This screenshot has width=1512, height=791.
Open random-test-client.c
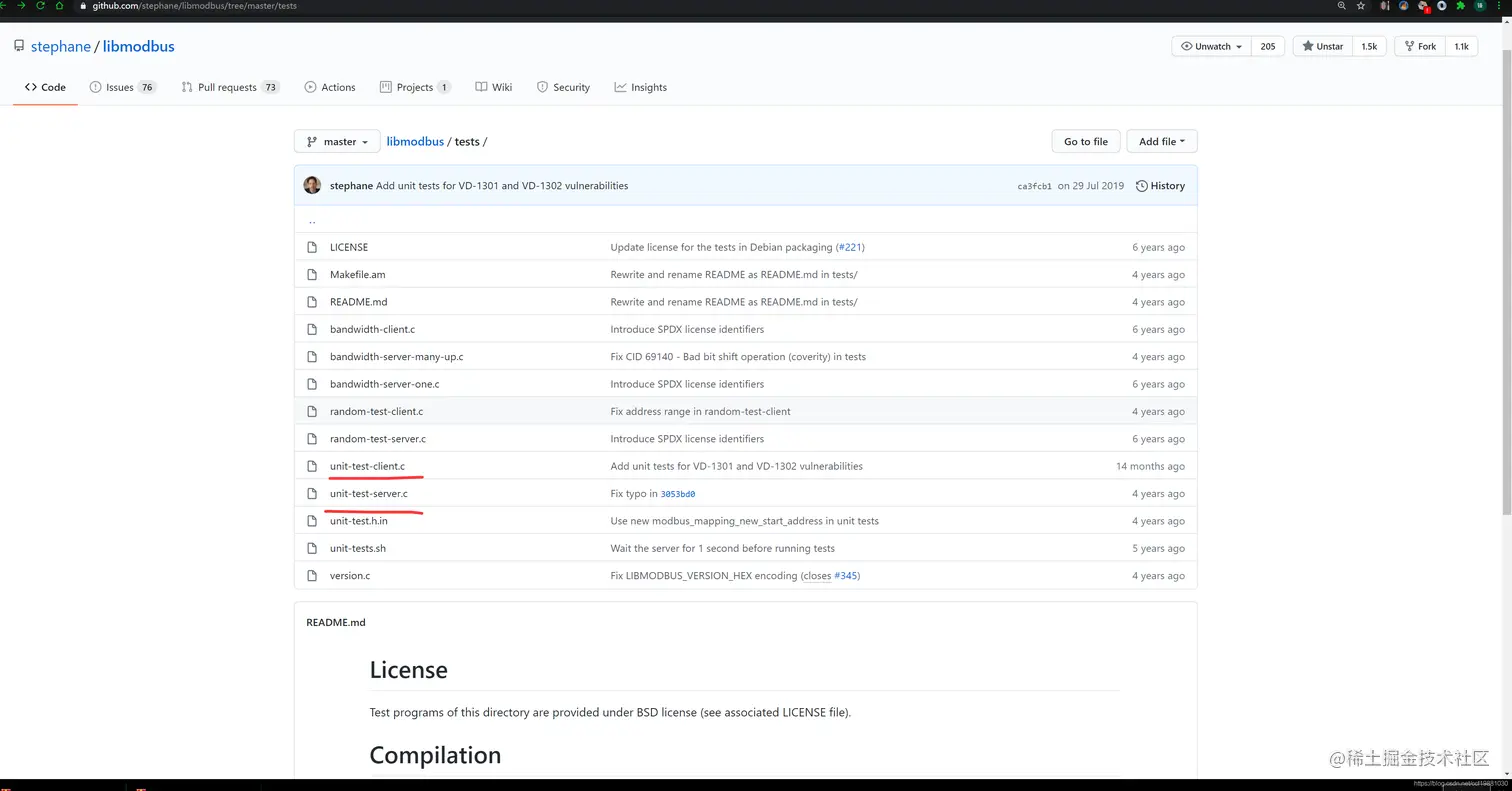[x=376, y=412]
